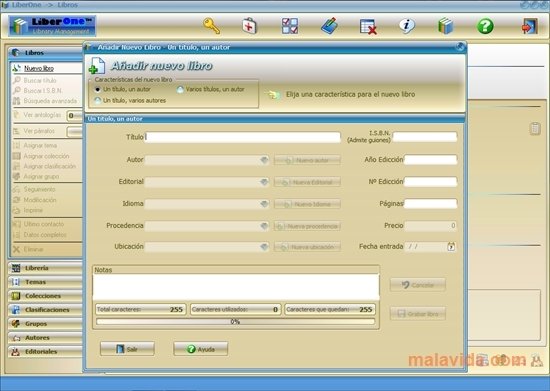Choose Ver antologías in the sidebar
The width and height of the screenshot is (550, 391).
tap(42, 115)
